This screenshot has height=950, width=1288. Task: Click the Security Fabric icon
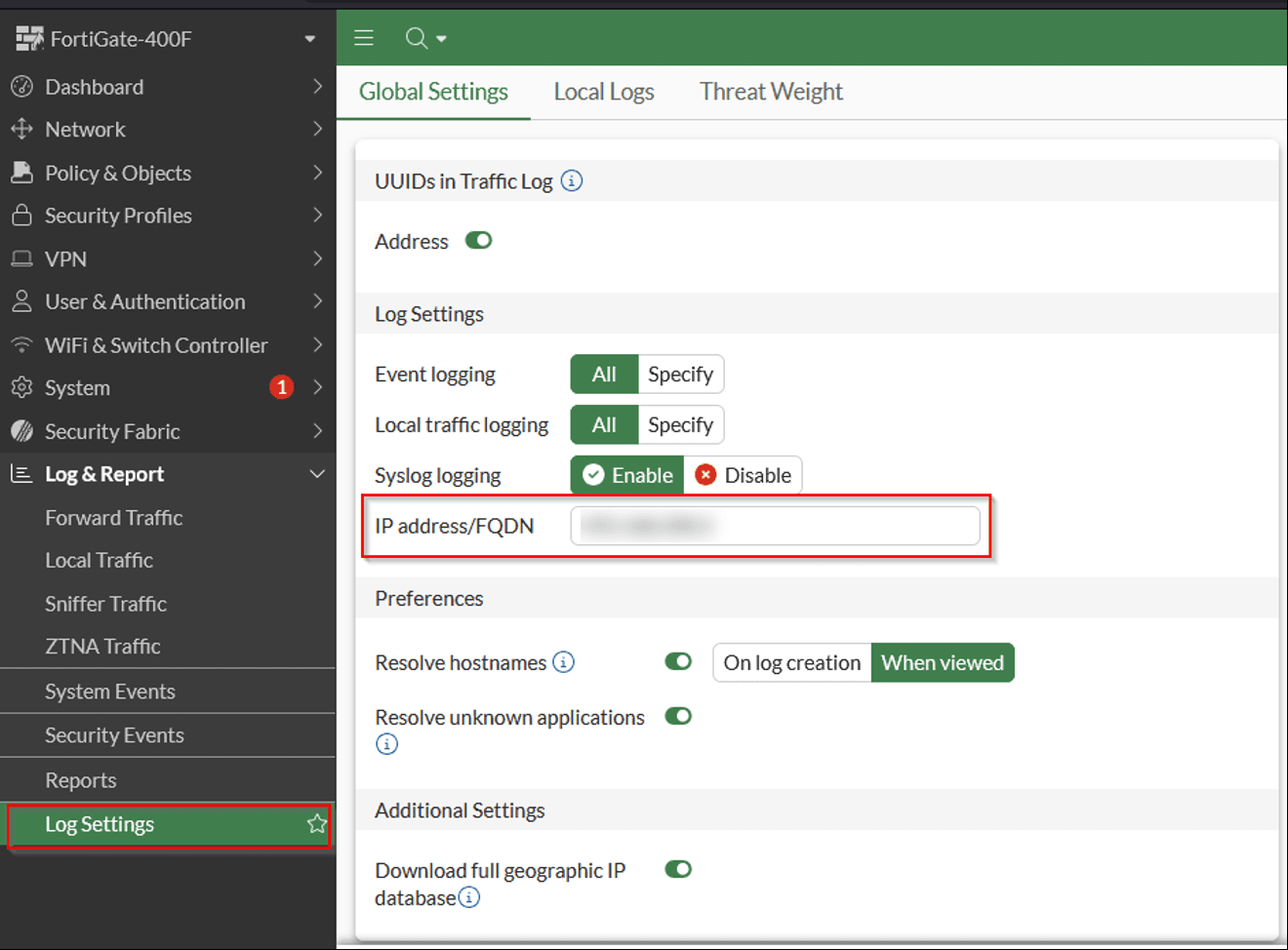21,431
